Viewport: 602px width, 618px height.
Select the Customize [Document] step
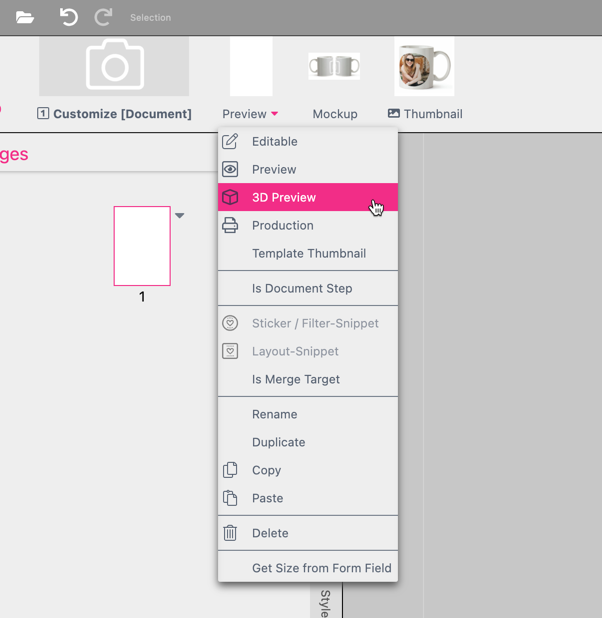(122, 114)
